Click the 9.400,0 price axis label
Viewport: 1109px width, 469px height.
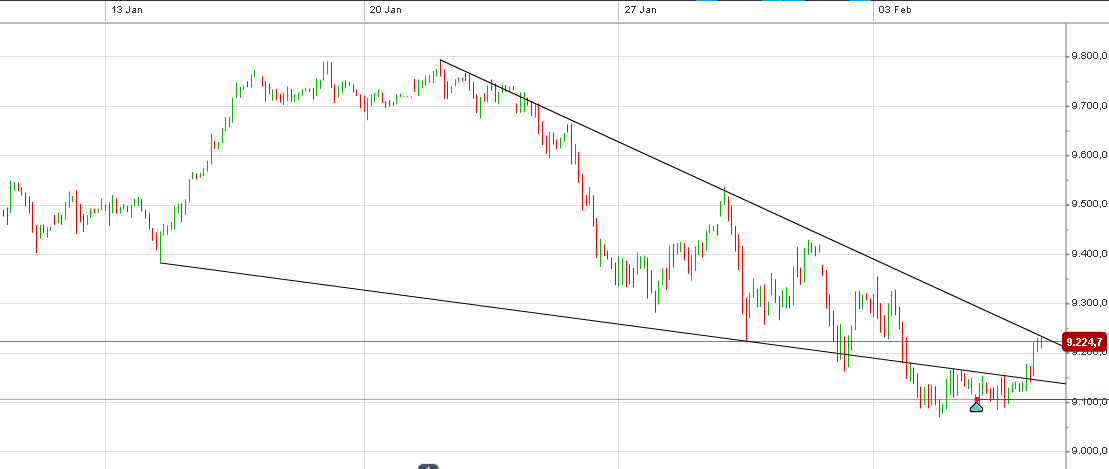tap(1084, 254)
